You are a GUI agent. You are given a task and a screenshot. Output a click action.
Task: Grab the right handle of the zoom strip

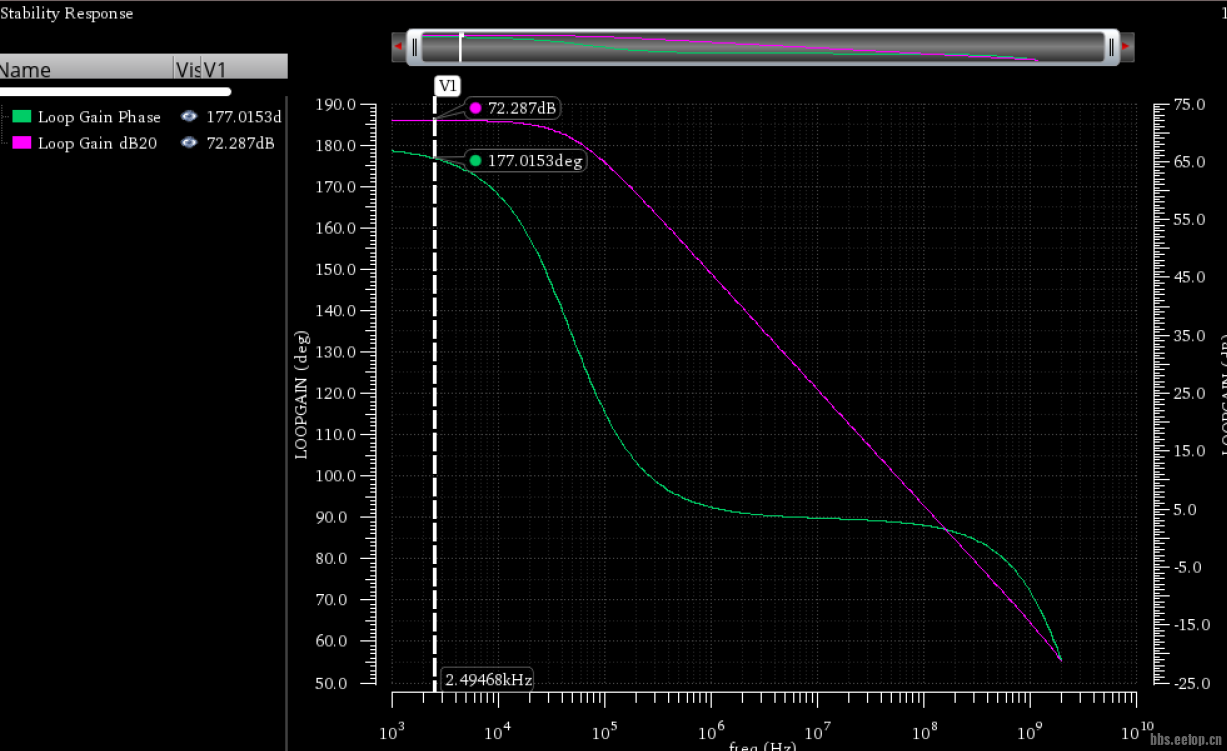[1111, 46]
